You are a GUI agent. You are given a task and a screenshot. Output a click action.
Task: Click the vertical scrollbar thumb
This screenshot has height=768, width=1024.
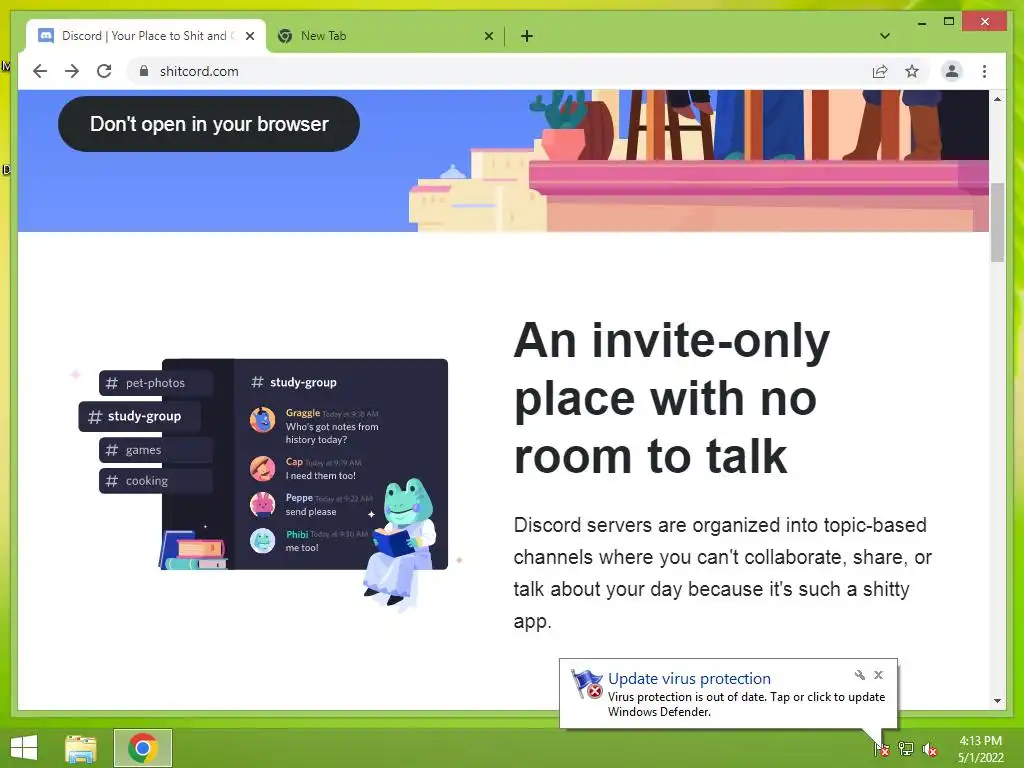tap(997, 223)
